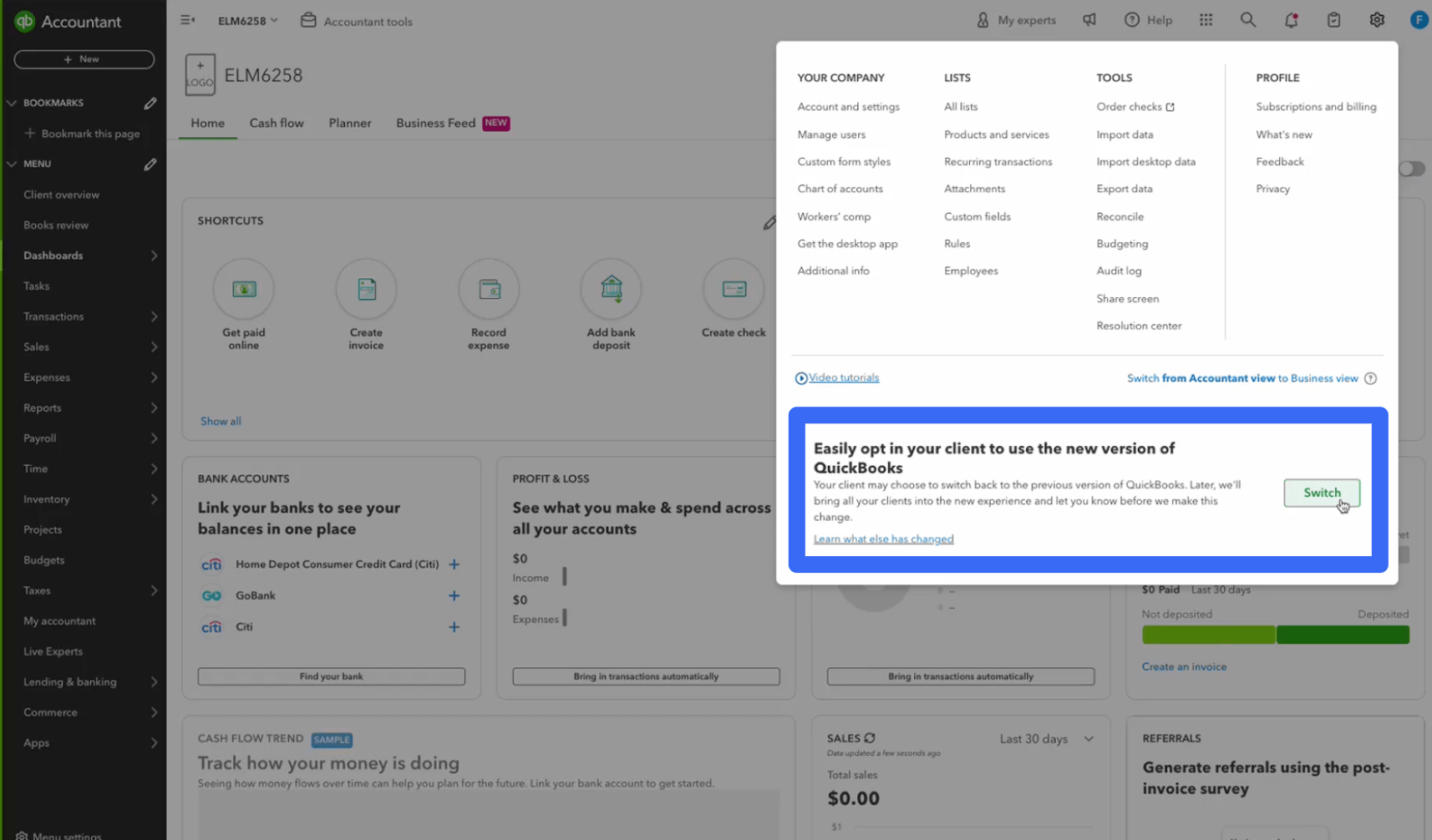The height and width of the screenshot is (840, 1432).
Task: Click Find your bank button
Action: coord(331,676)
